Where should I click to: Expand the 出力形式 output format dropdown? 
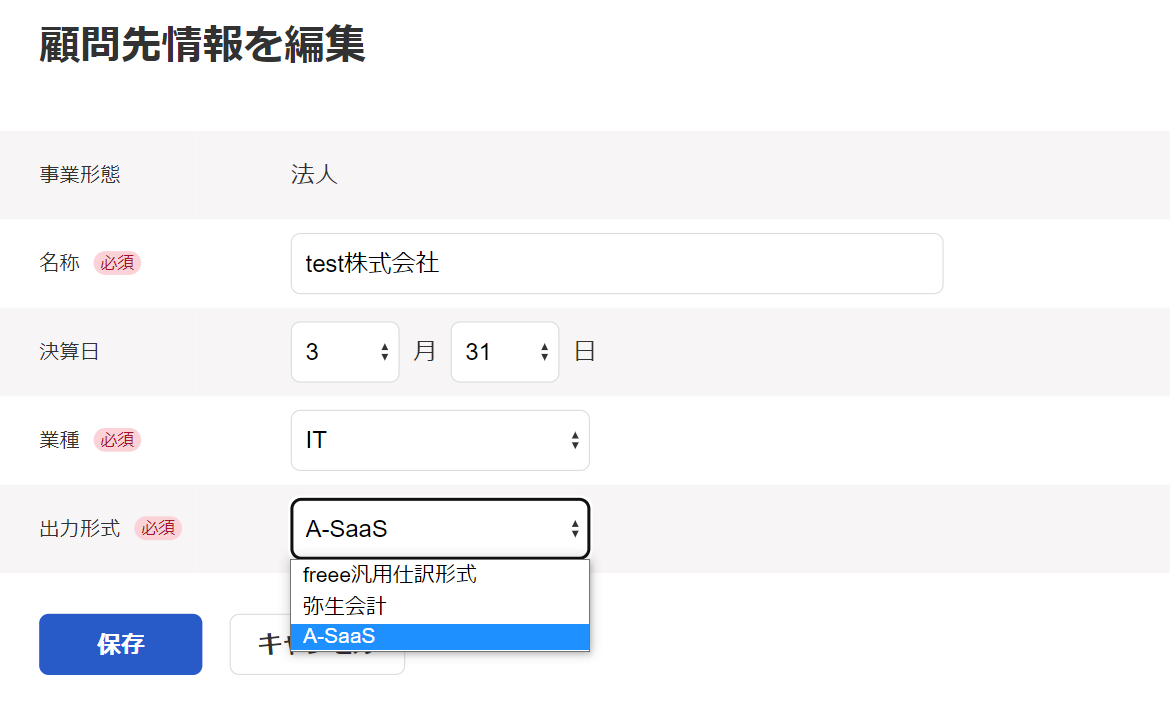coord(440,528)
